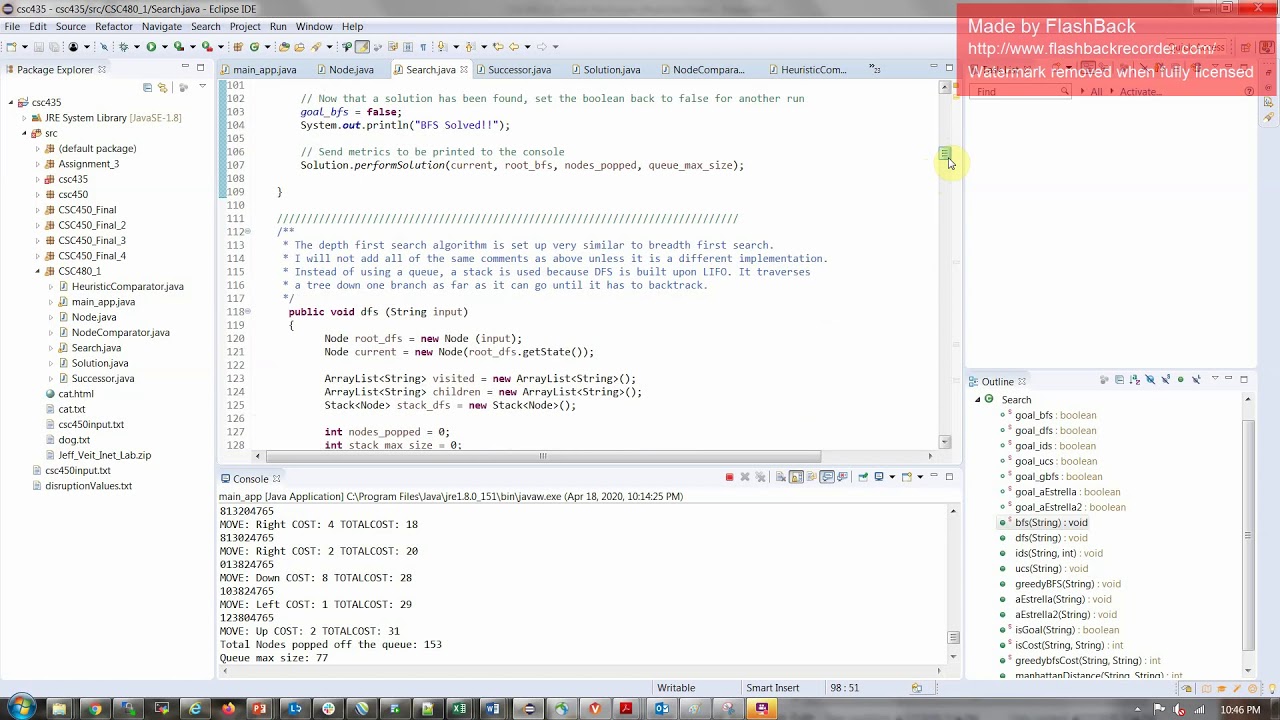Click the editor horizontal scrollbar thumb
This screenshot has width=1280, height=720.
point(543,456)
